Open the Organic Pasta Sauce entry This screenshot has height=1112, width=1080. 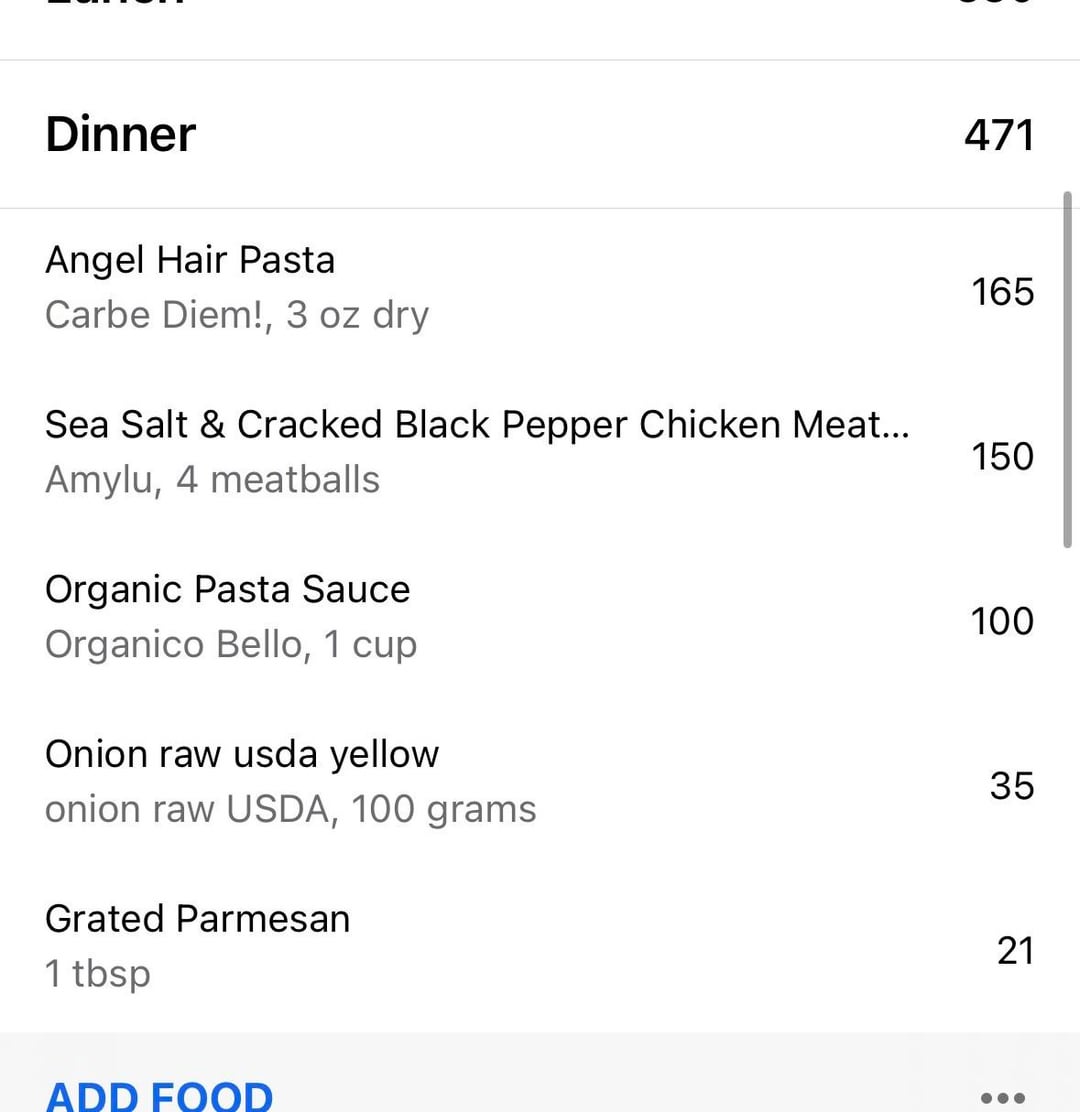coord(227,589)
